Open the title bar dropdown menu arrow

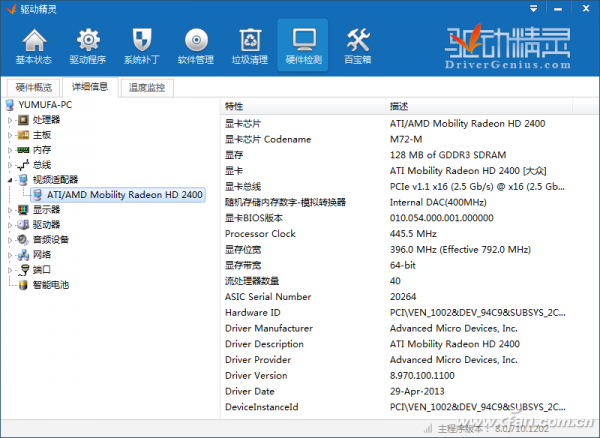pyautogui.click(x=533, y=8)
